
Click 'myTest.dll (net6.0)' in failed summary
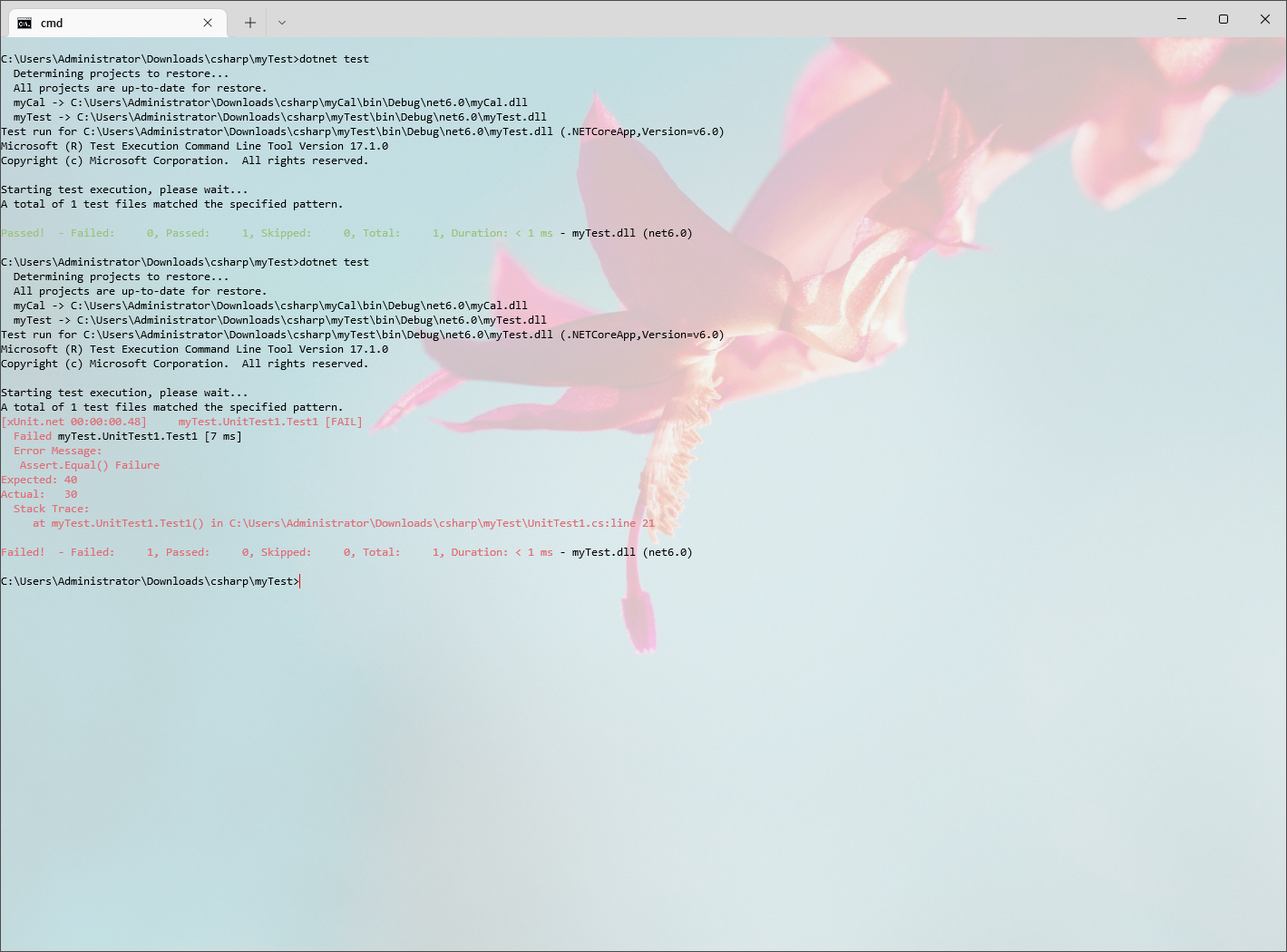point(632,552)
